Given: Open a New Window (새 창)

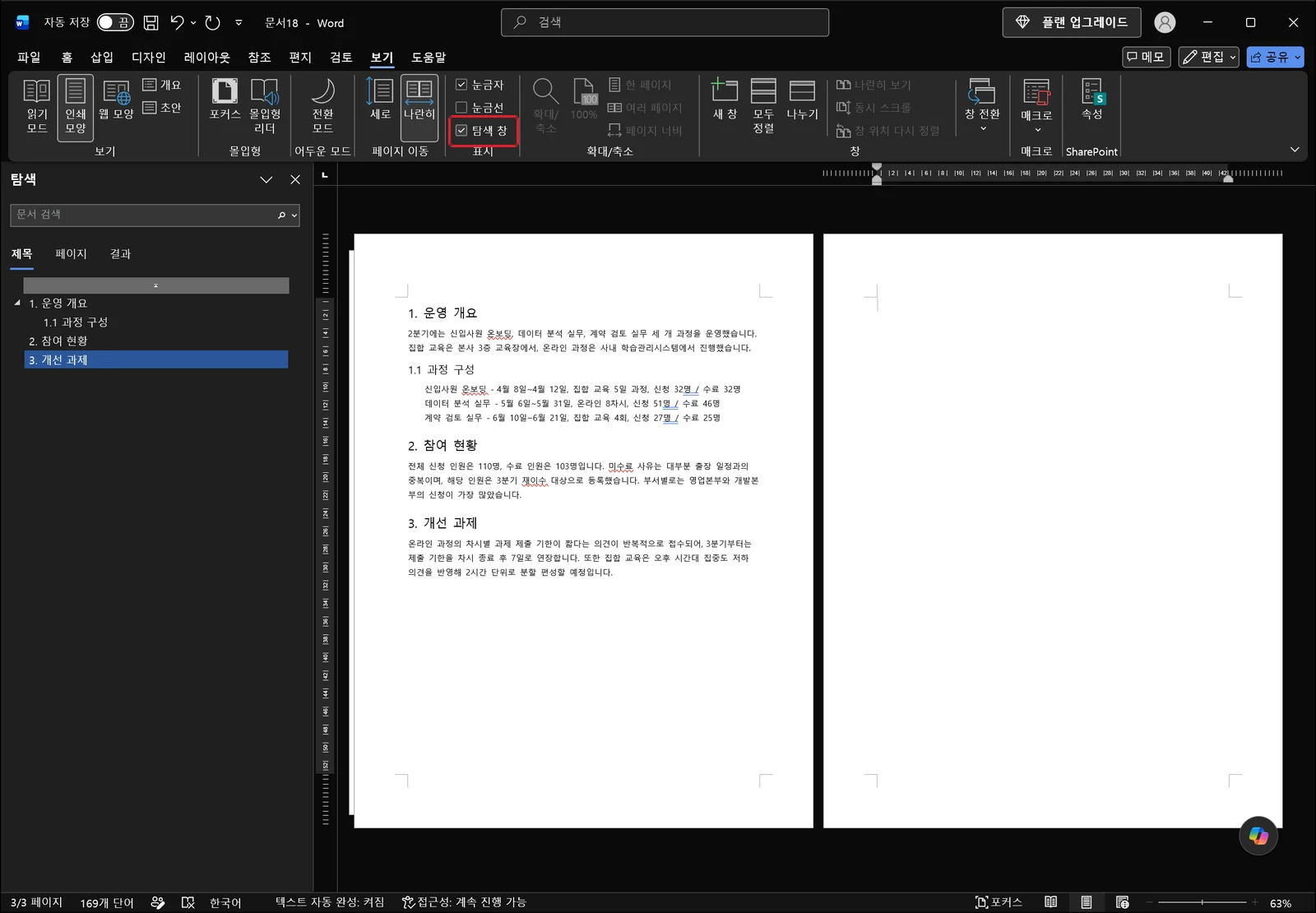Looking at the screenshot, I should click(725, 100).
